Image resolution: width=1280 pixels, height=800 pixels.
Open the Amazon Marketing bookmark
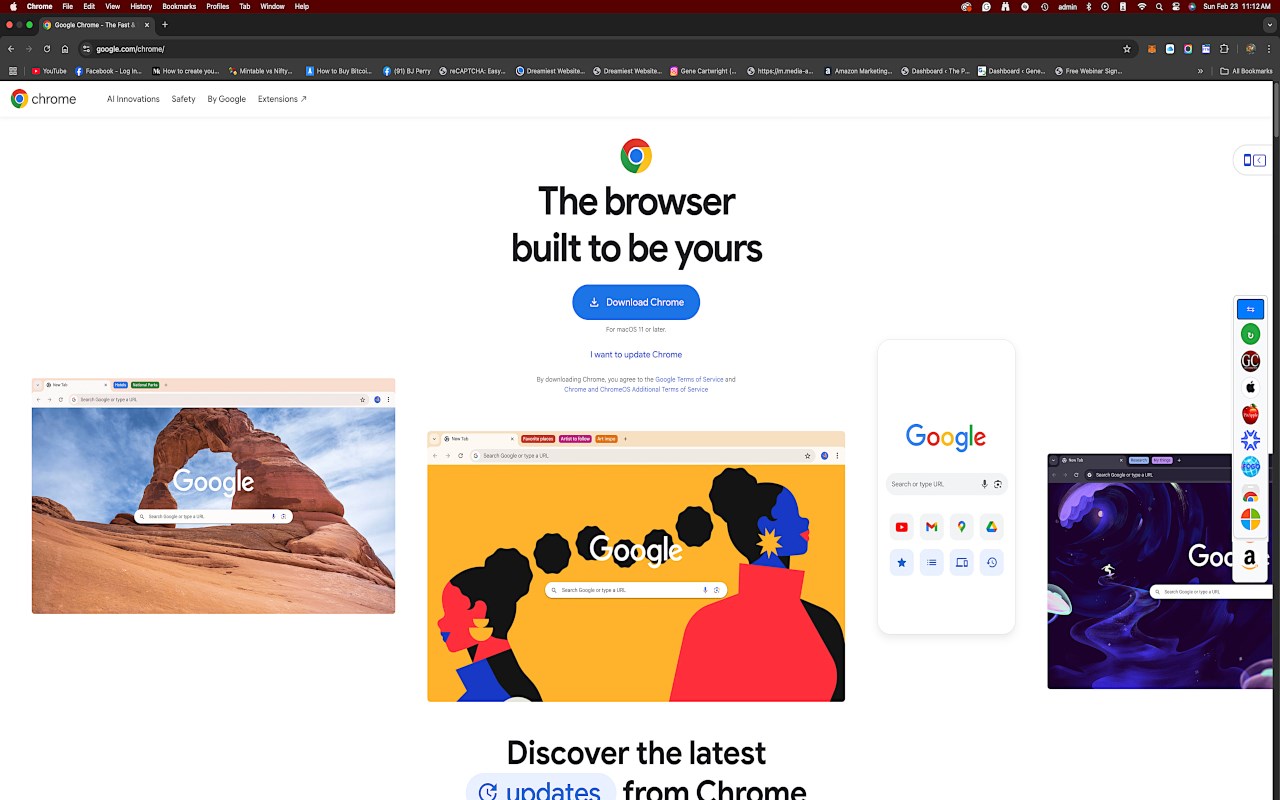coord(857,71)
